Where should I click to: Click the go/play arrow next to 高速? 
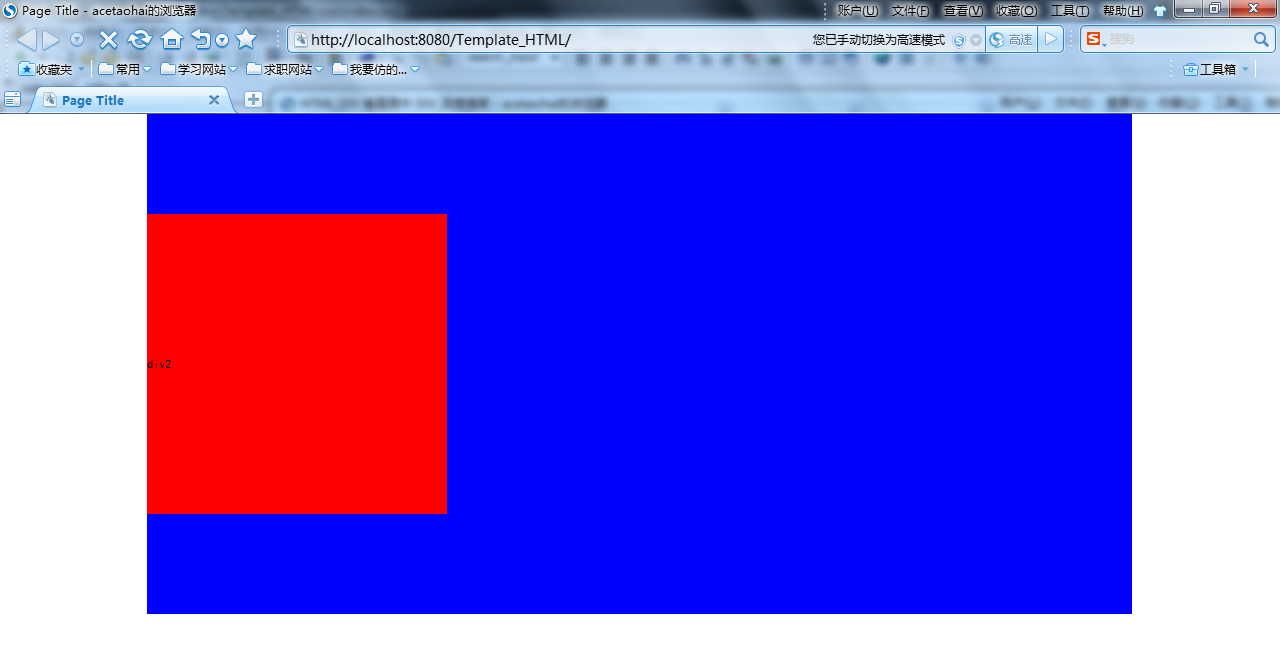coord(1050,39)
